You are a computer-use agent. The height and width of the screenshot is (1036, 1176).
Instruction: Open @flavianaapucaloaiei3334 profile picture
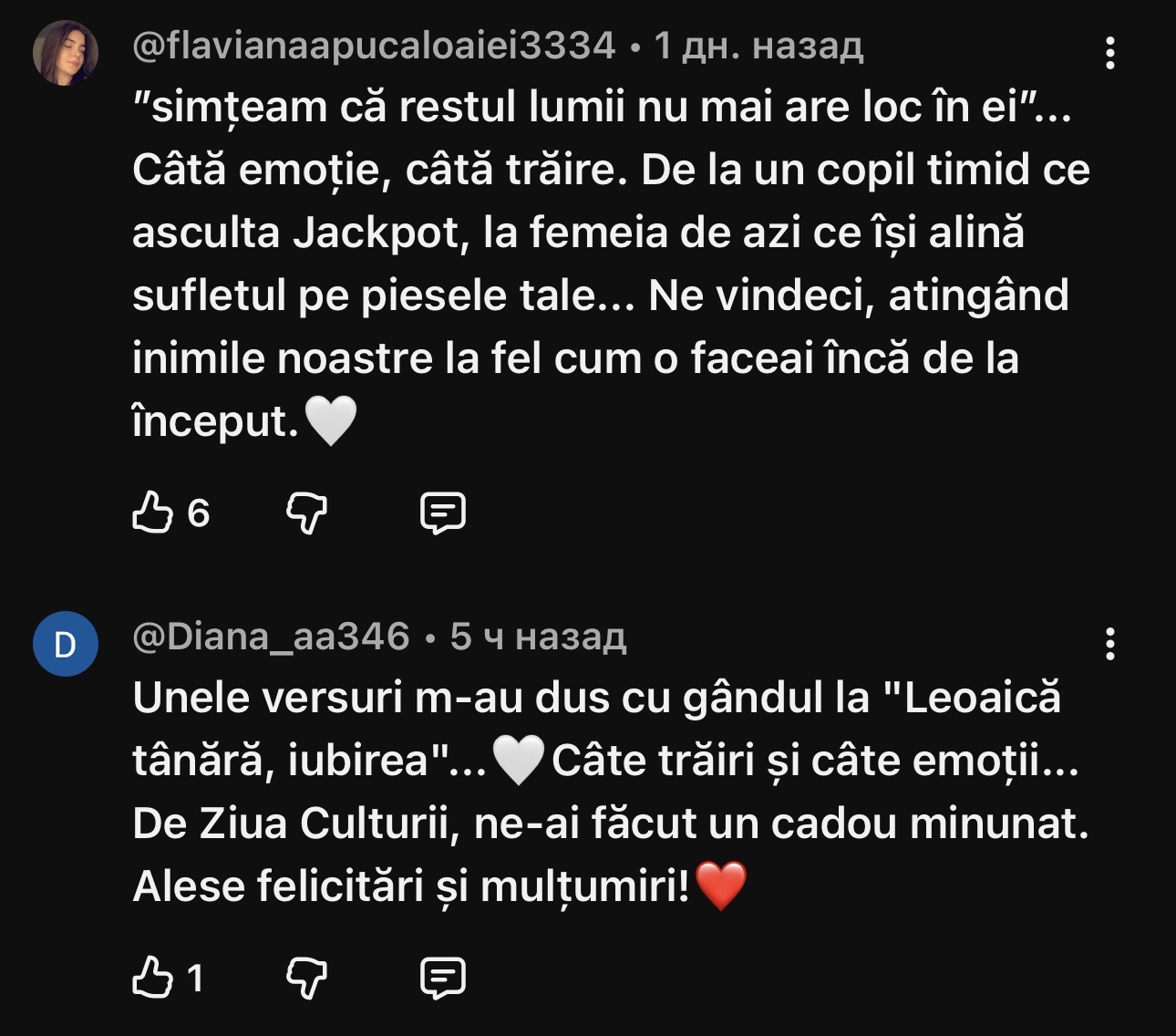point(66,54)
